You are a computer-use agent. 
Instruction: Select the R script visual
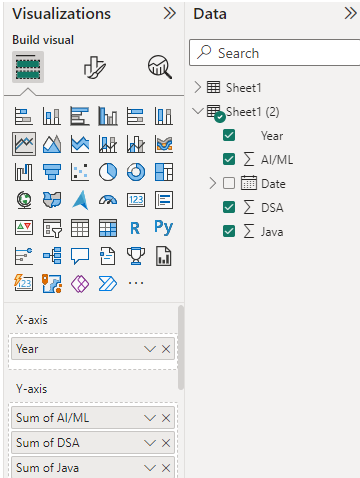click(136, 228)
